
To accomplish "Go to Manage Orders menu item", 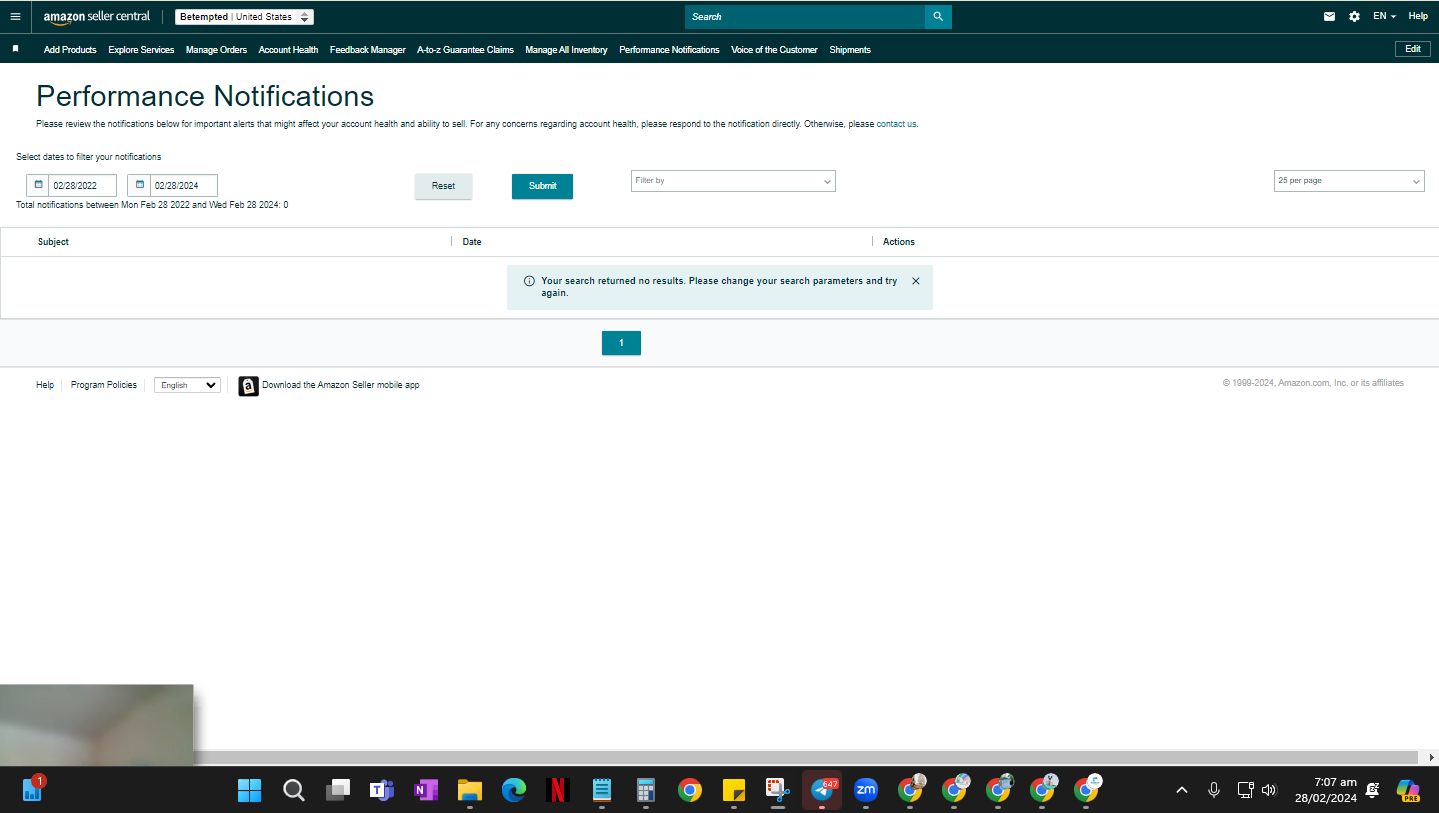I will [216, 50].
